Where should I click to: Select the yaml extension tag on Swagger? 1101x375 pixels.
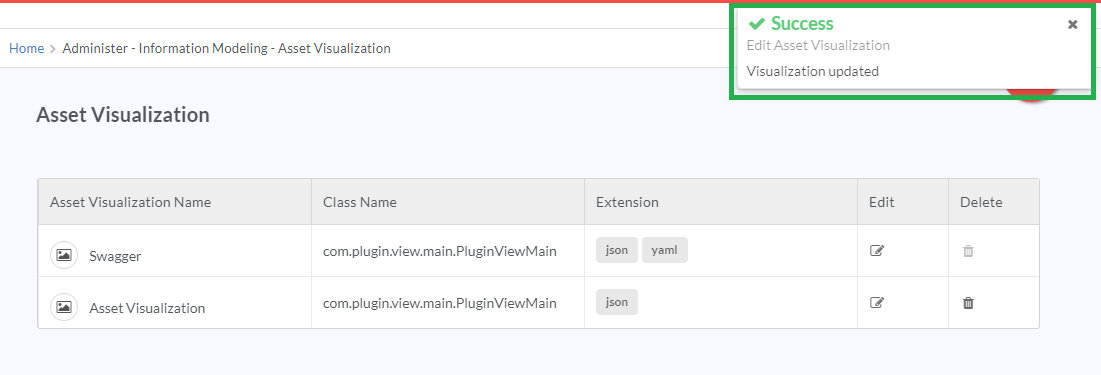[664, 250]
